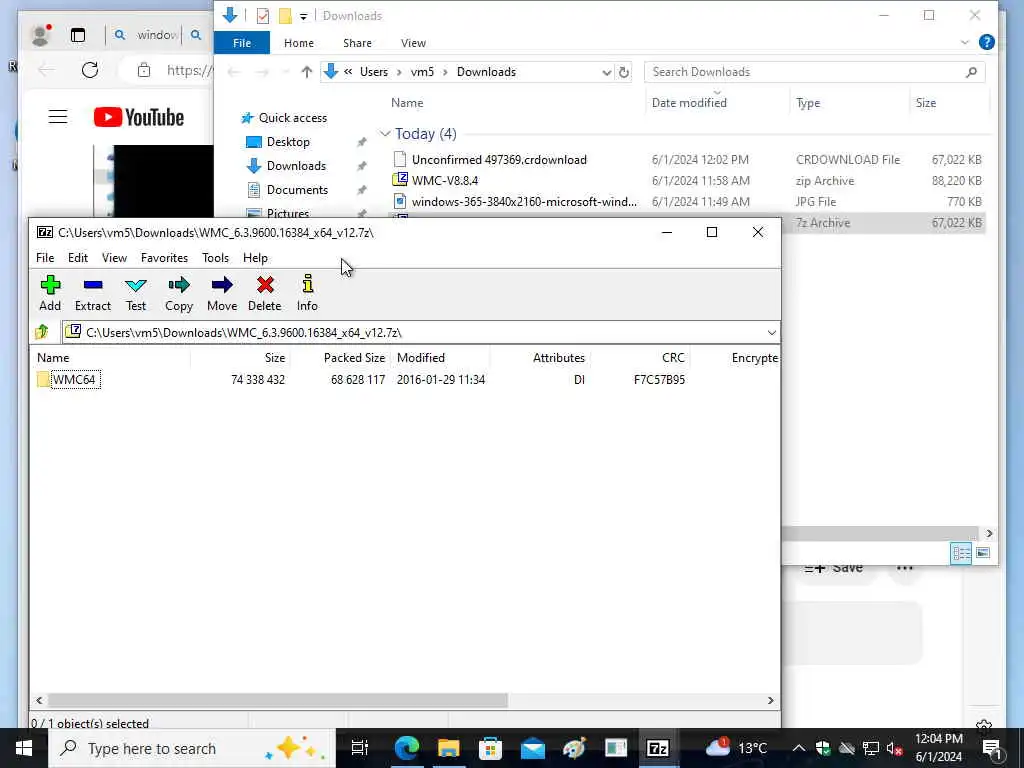Click left arrow of 7-Zip horizontal scrollbar
Viewport: 1024px width, 768px height.
tap(39, 700)
